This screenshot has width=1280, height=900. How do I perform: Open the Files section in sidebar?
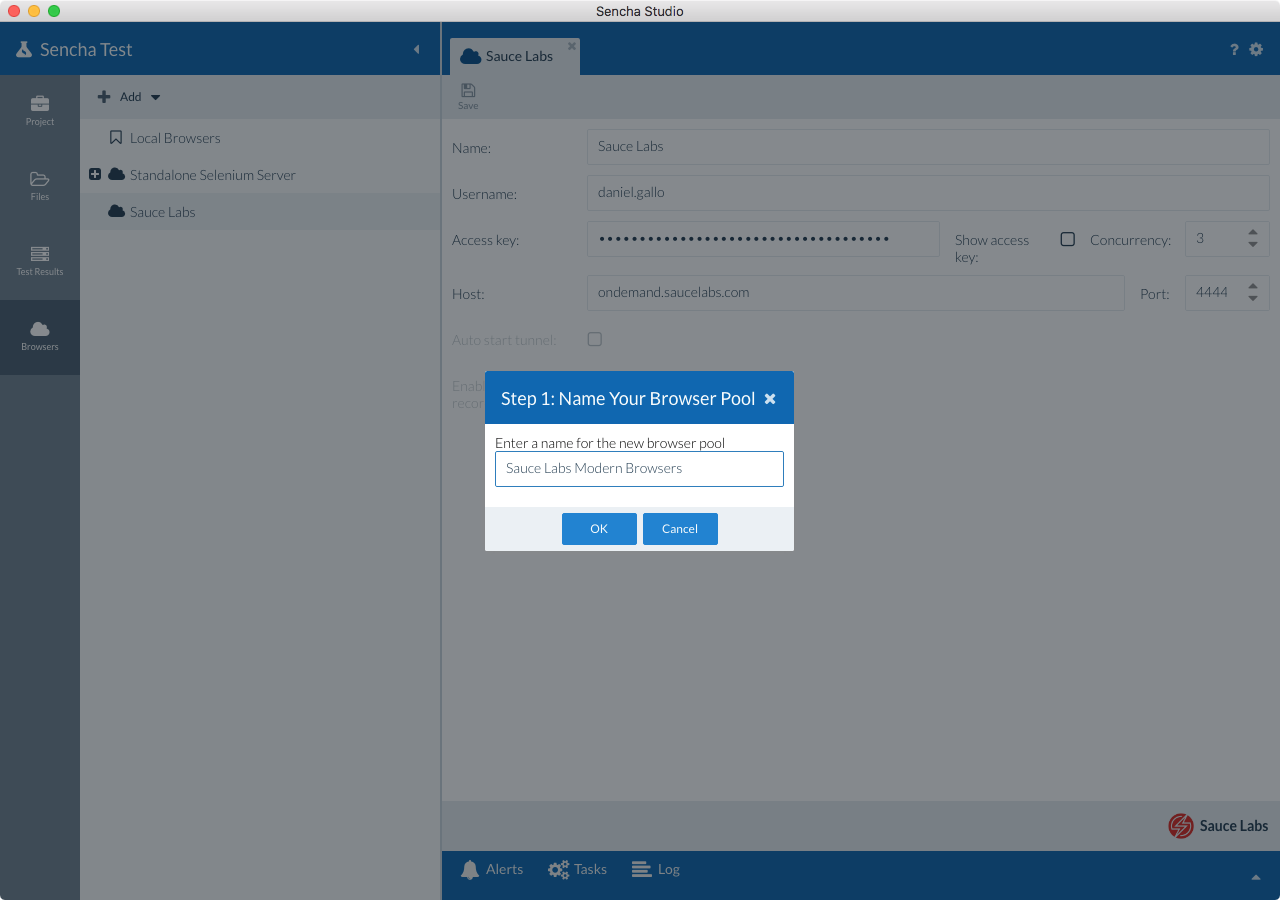click(x=40, y=187)
